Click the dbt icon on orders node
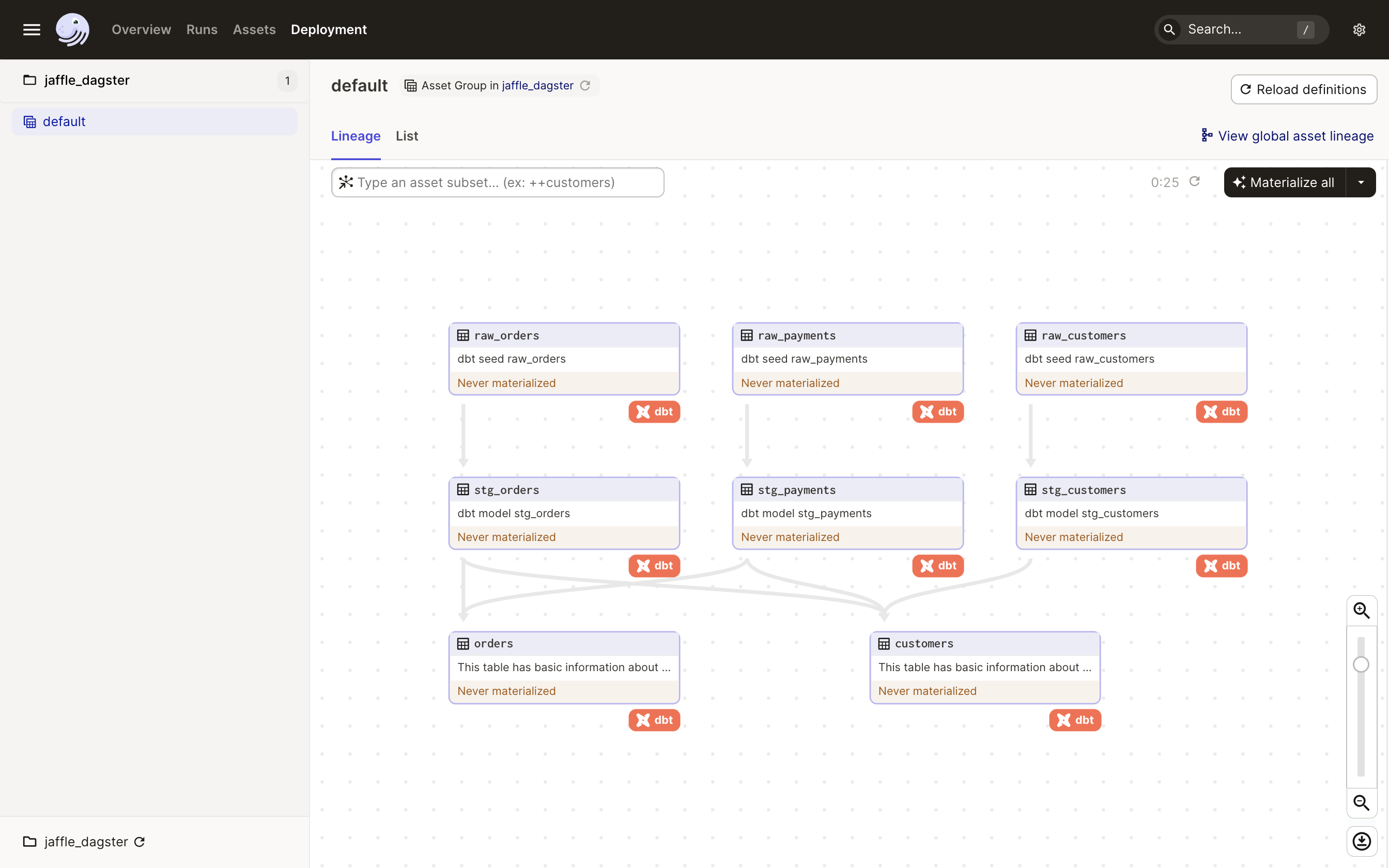The height and width of the screenshot is (868, 1389). [x=653, y=719]
